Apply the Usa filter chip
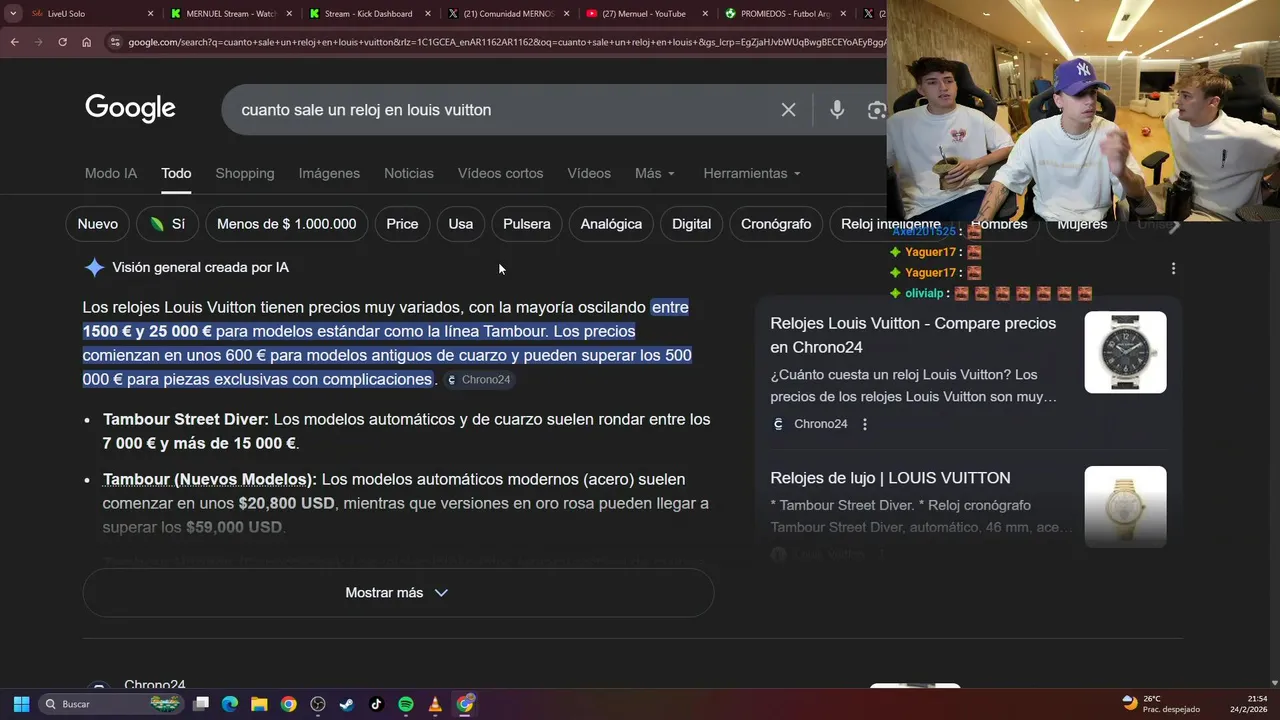This screenshot has height=720, width=1280. pyautogui.click(x=461, y=224)
